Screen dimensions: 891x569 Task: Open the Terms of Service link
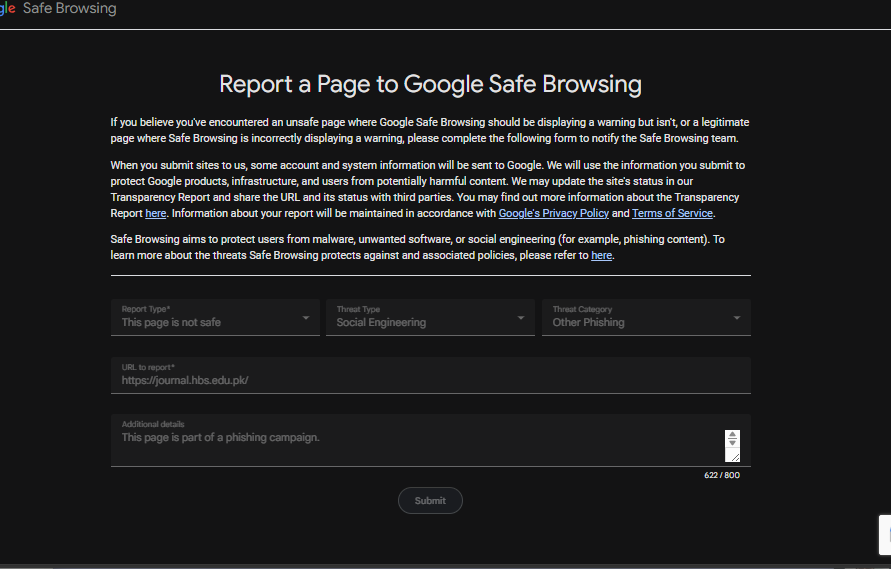672,213
